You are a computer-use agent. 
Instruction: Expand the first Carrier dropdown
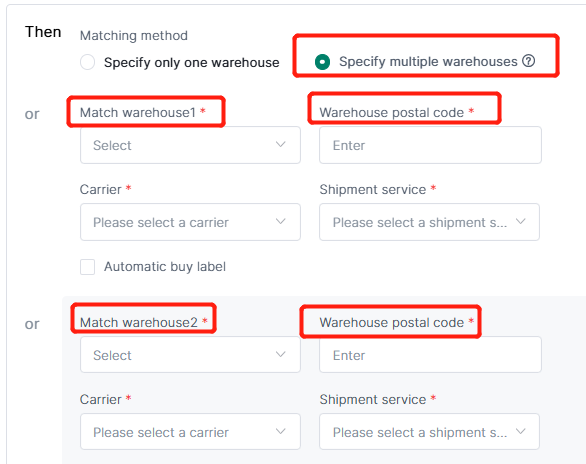click(x=190, y=222)
